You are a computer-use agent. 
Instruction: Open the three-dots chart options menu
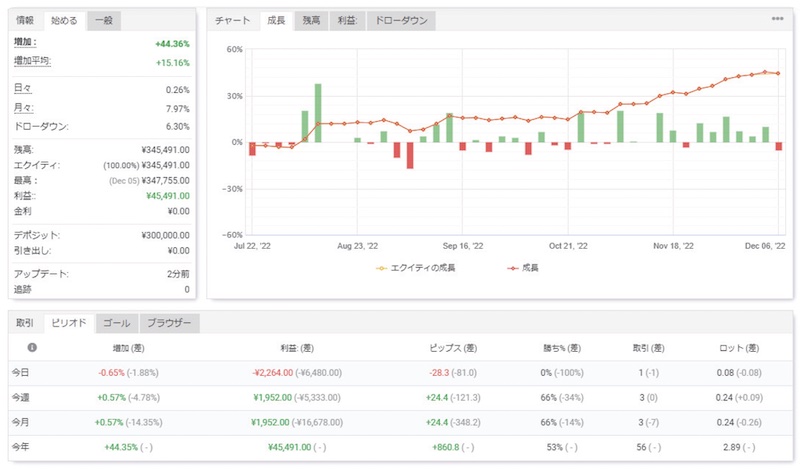click(x=777, y=19)
